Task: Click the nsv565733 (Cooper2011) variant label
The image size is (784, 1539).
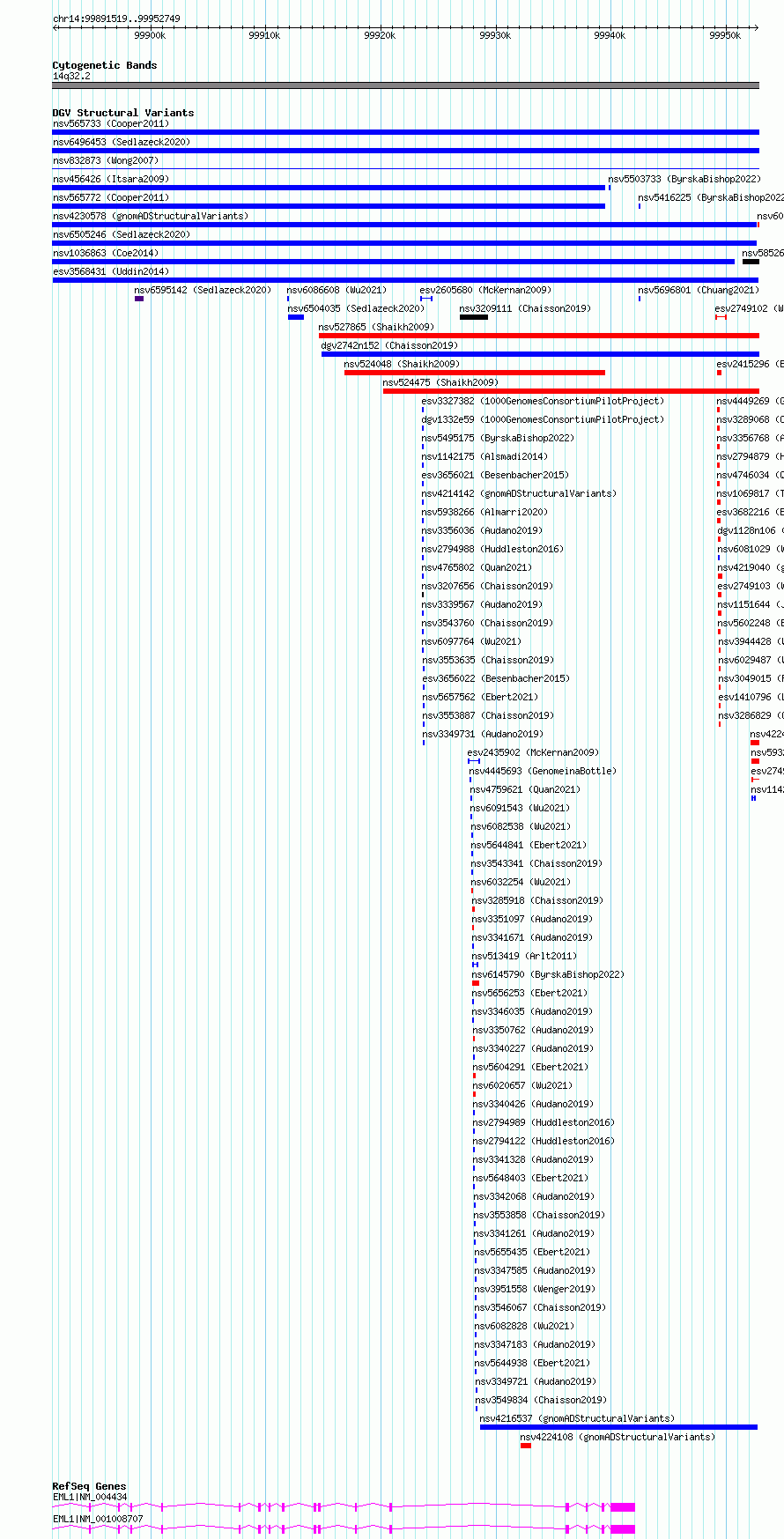Action: click(110, 124)
